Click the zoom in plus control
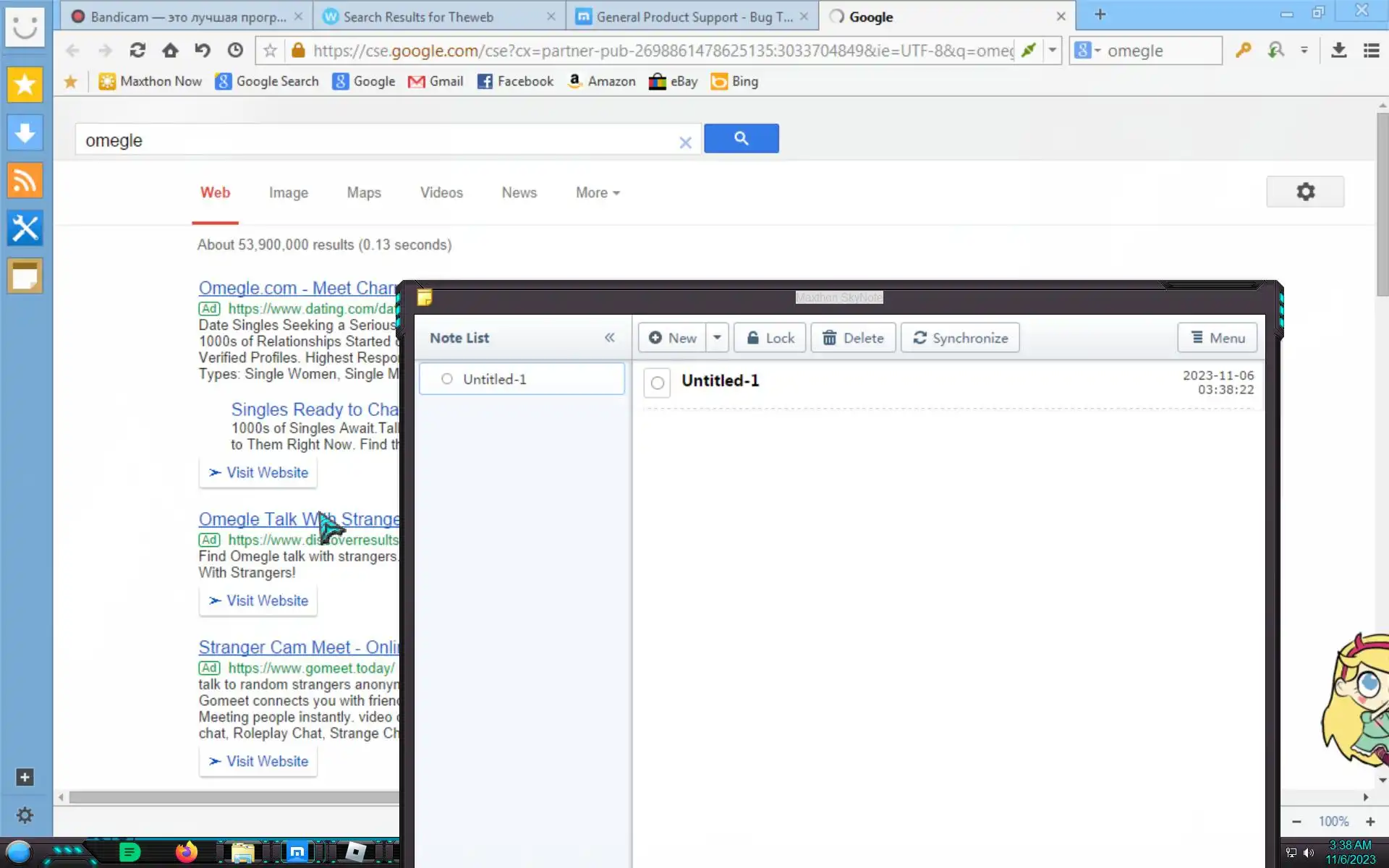The height and width of the screenshot is (868, 1389). coord(1369,822)
